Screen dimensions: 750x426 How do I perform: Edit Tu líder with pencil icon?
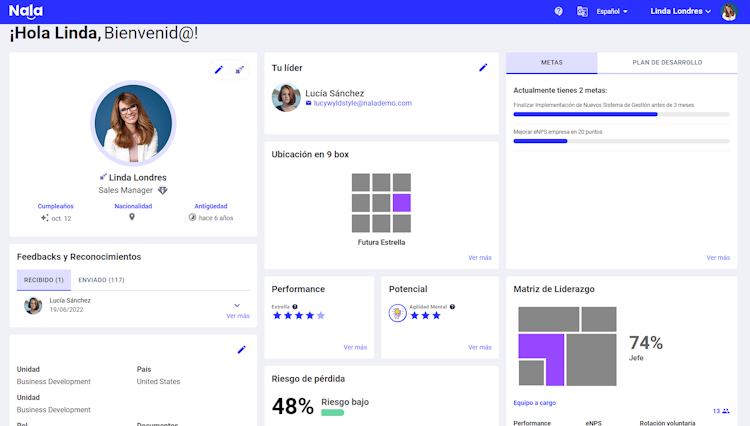coord(483,68)
